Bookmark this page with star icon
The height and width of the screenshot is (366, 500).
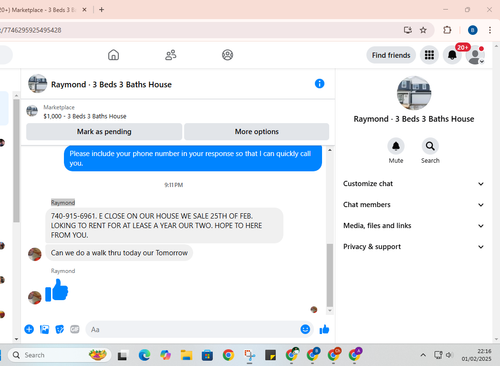(x=423, y=30)
